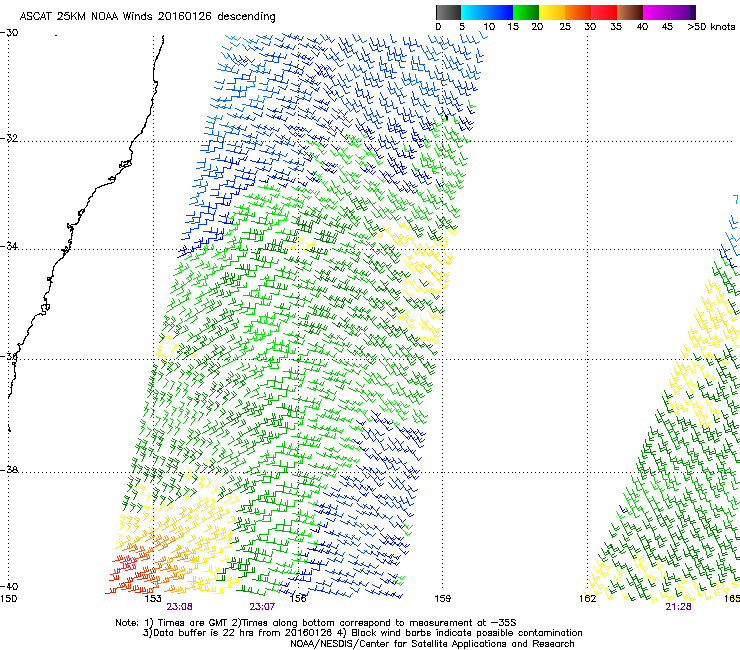740x650 pixels.
Task: Click the '21:28' swath time label
Action: 679,607
